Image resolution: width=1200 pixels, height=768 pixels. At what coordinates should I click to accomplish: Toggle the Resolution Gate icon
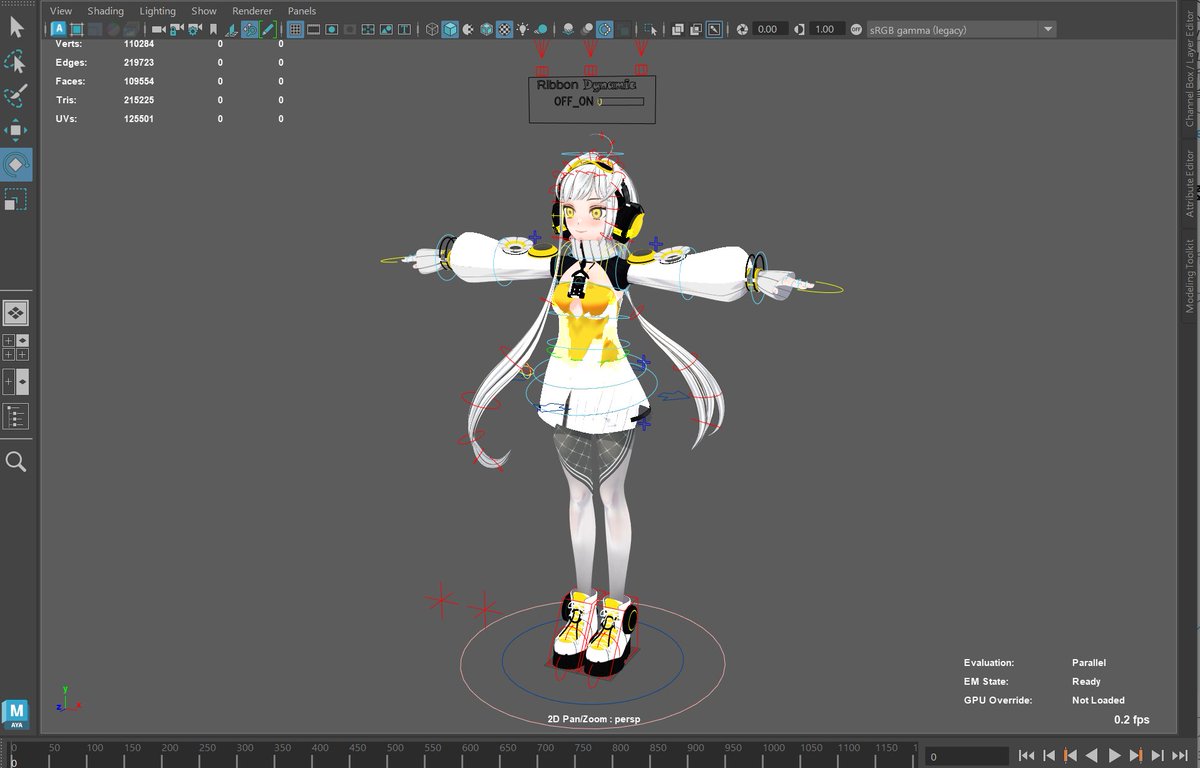(331, 30)
